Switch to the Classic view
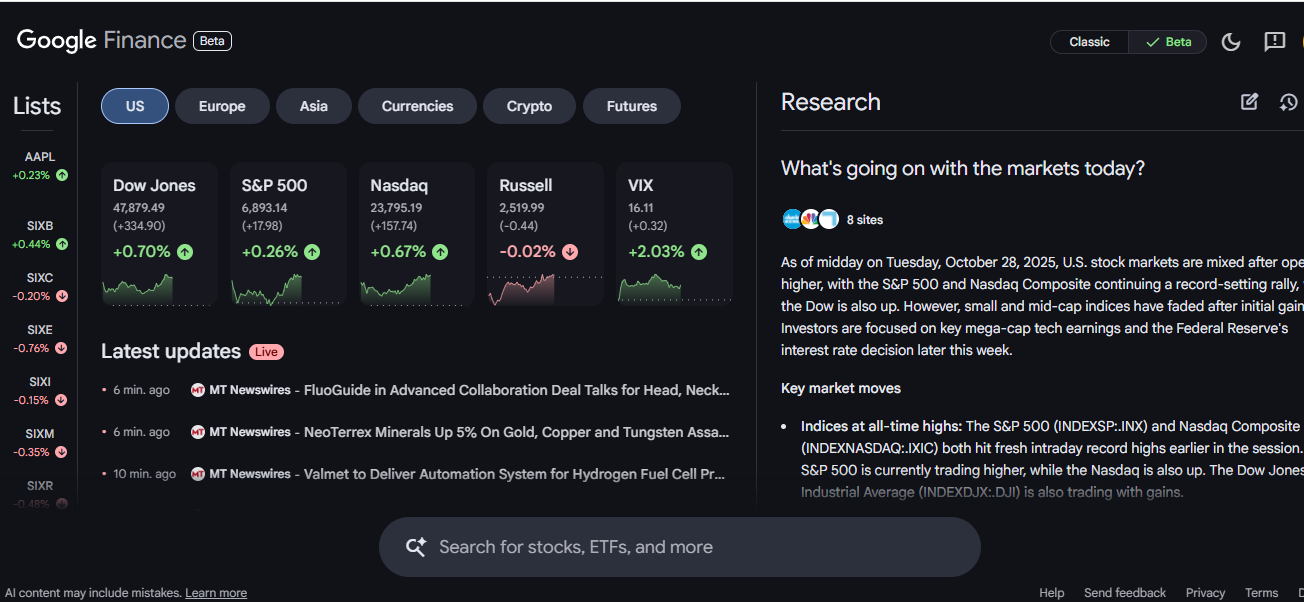Viewport: 1304px width, 602px height. 1089,42
